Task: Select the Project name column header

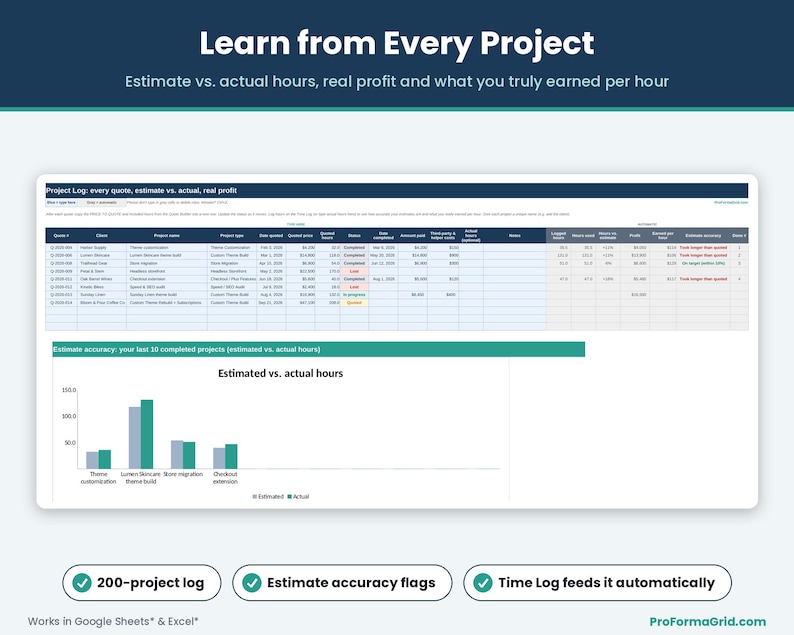Action: [x=167, y=235]
